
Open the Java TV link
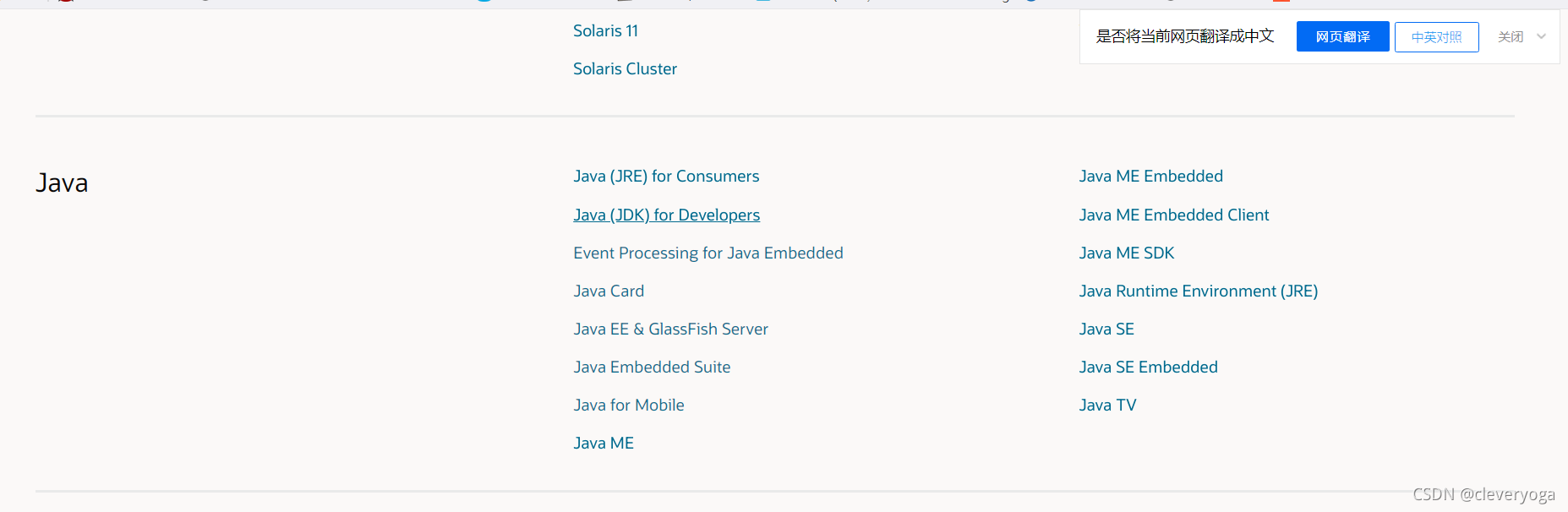click(x=1107, y=406)
